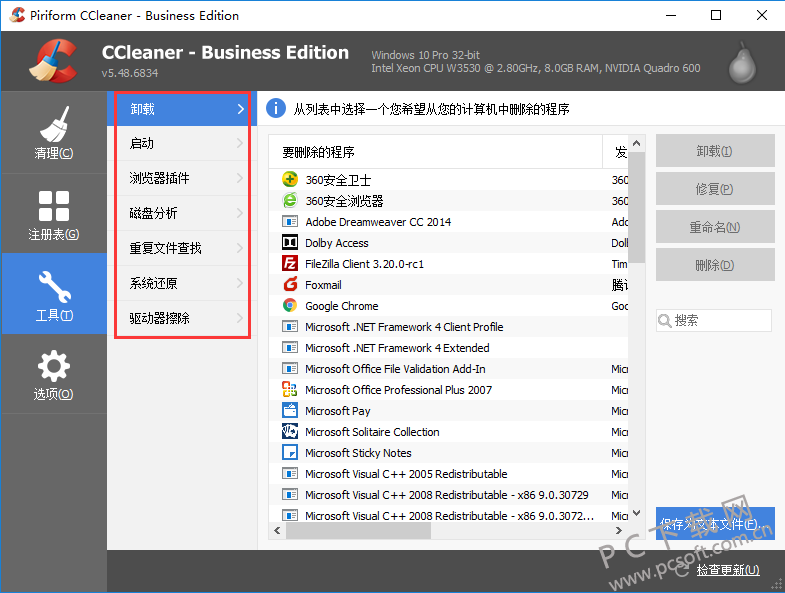Expand chevron next to 驱动器擦除

(x=240, y=318)
